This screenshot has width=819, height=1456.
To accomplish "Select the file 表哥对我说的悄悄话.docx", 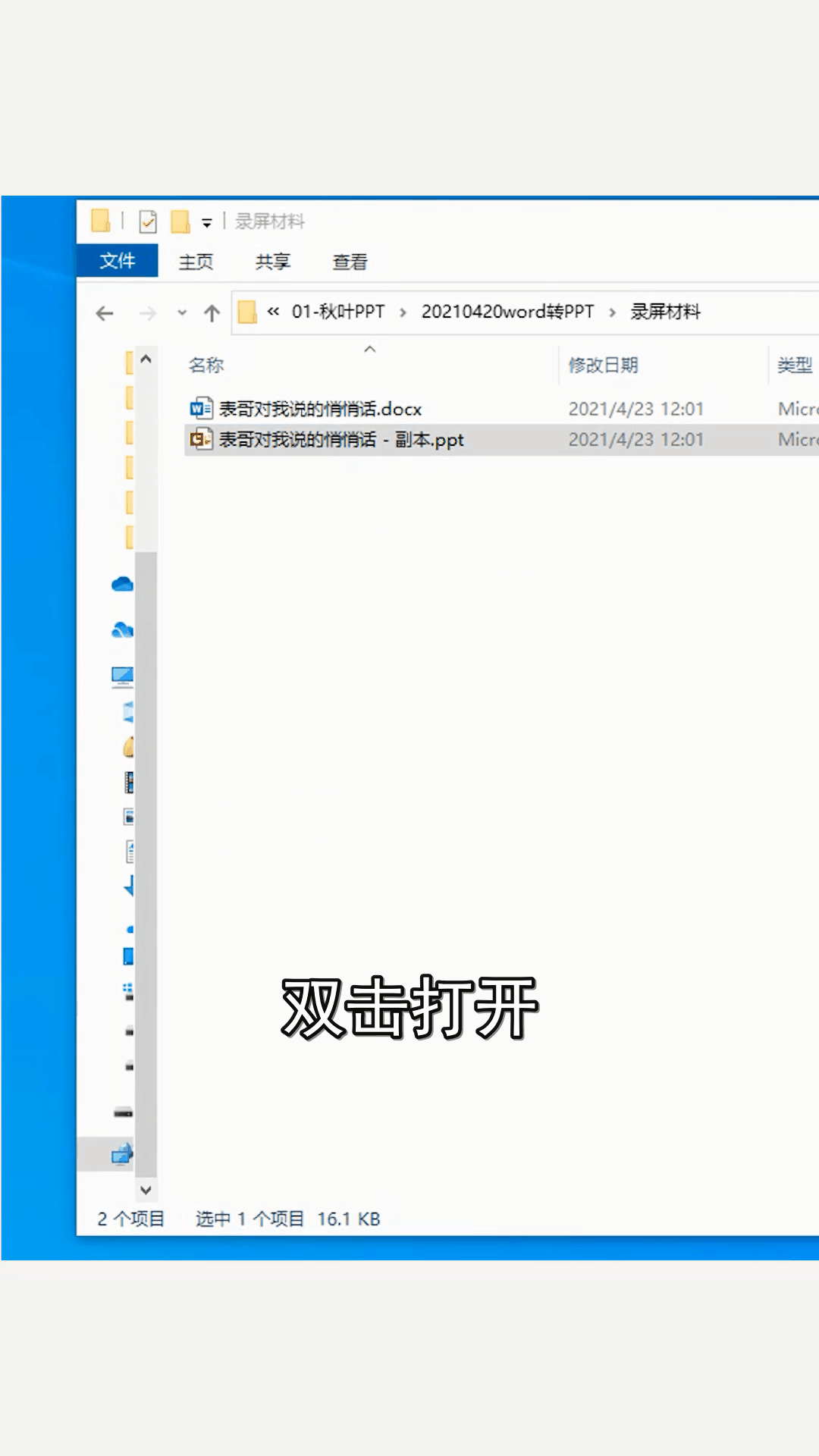I will (320, 409).
